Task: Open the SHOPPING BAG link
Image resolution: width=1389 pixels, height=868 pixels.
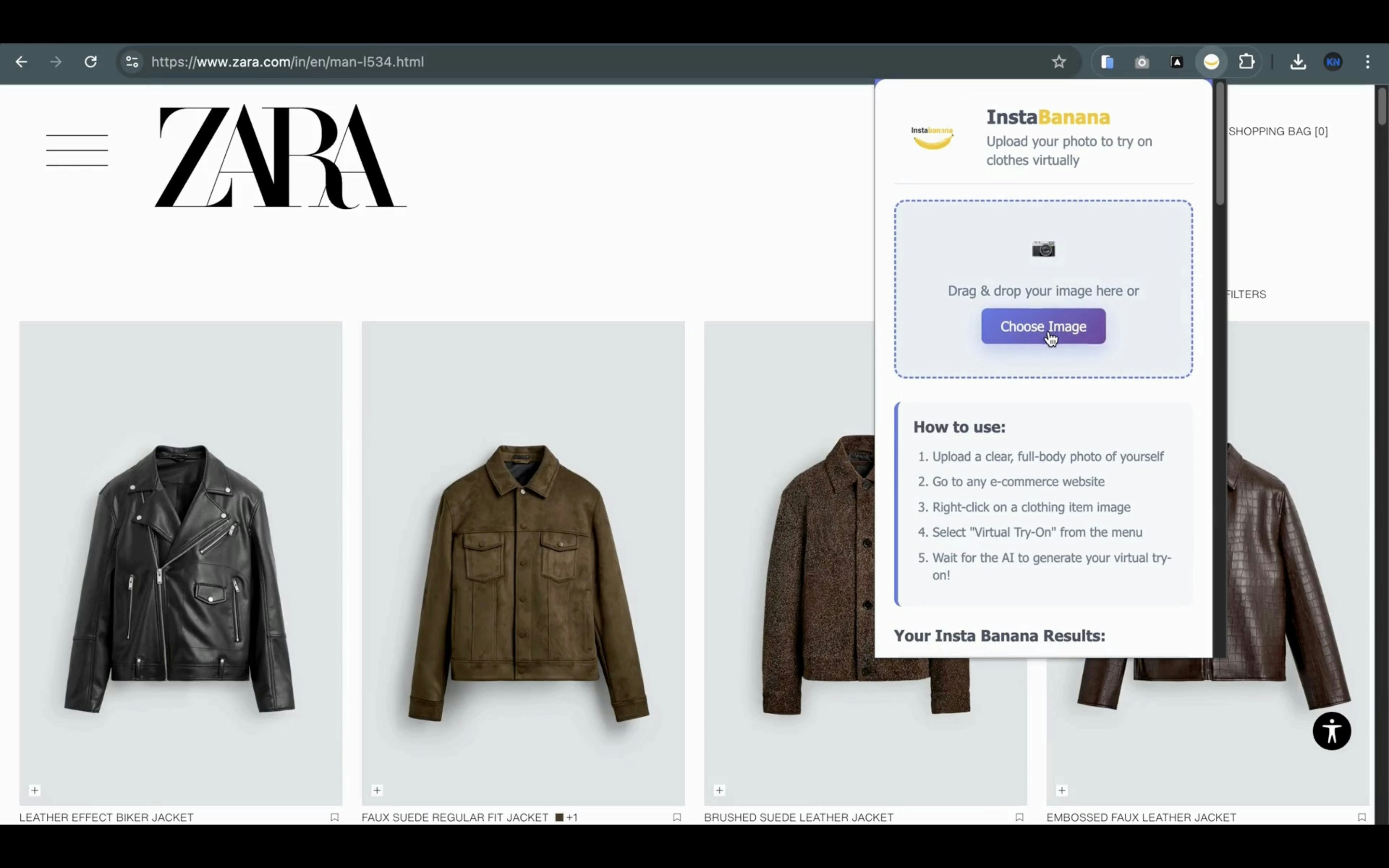Action: tap(1278, 132)
